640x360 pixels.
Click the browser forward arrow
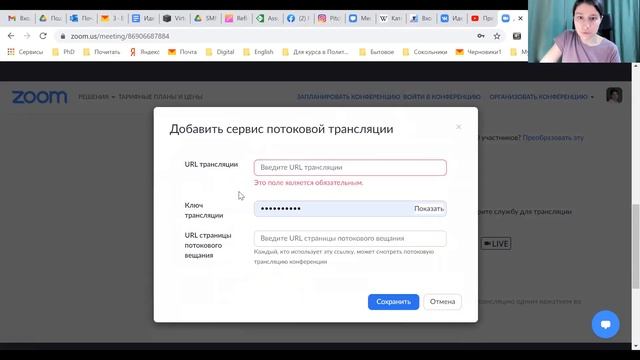tap(27, 36)
